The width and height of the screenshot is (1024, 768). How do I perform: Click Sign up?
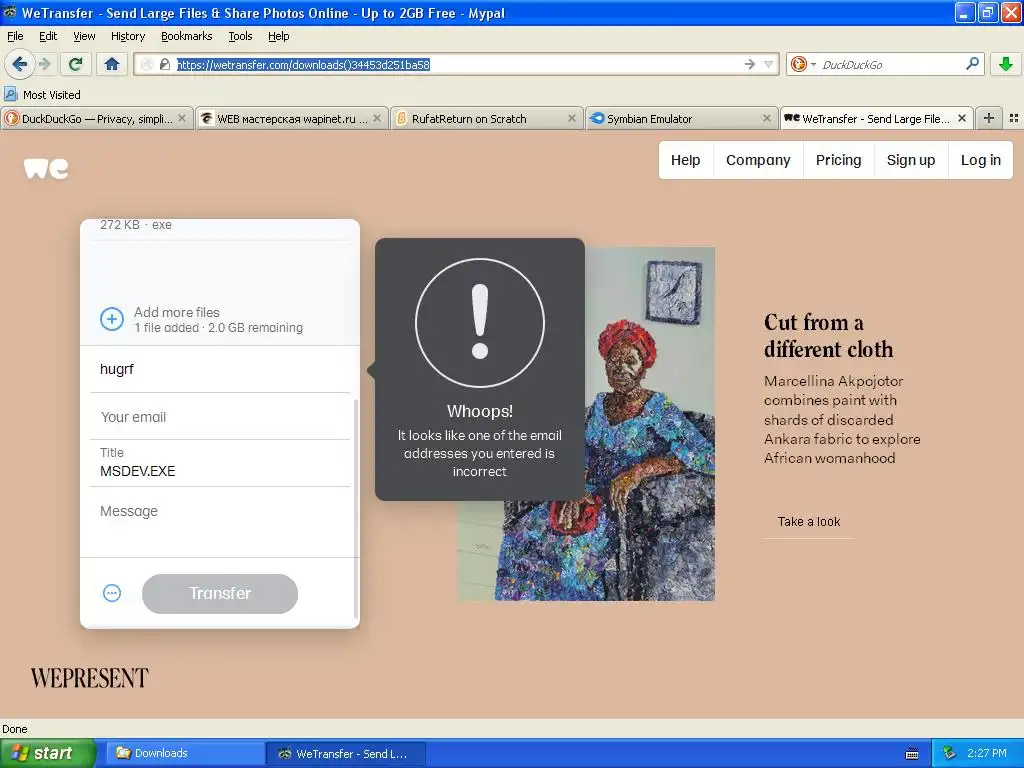click(910, 160)
